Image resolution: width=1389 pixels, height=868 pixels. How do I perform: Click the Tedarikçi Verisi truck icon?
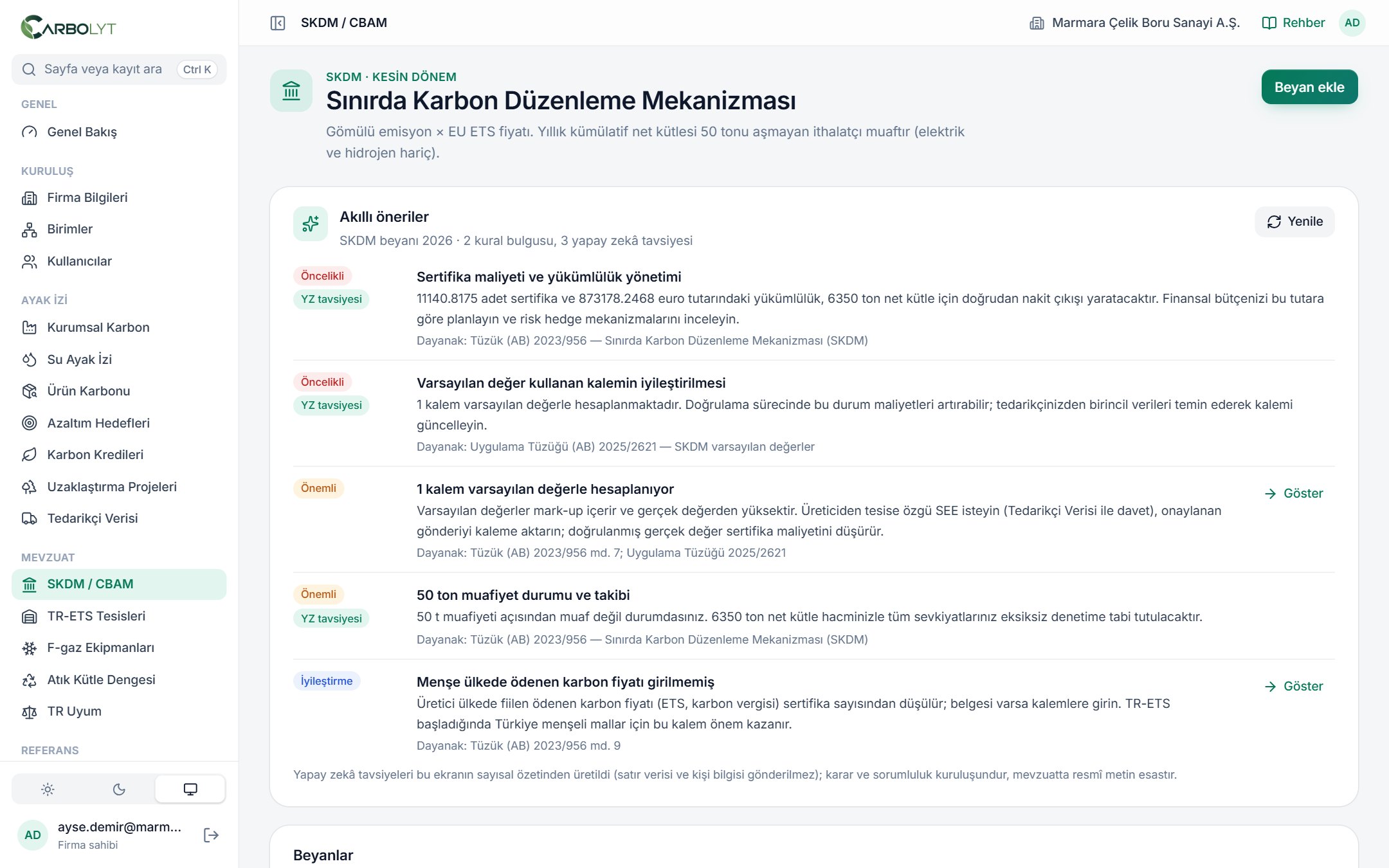(30, 518)
